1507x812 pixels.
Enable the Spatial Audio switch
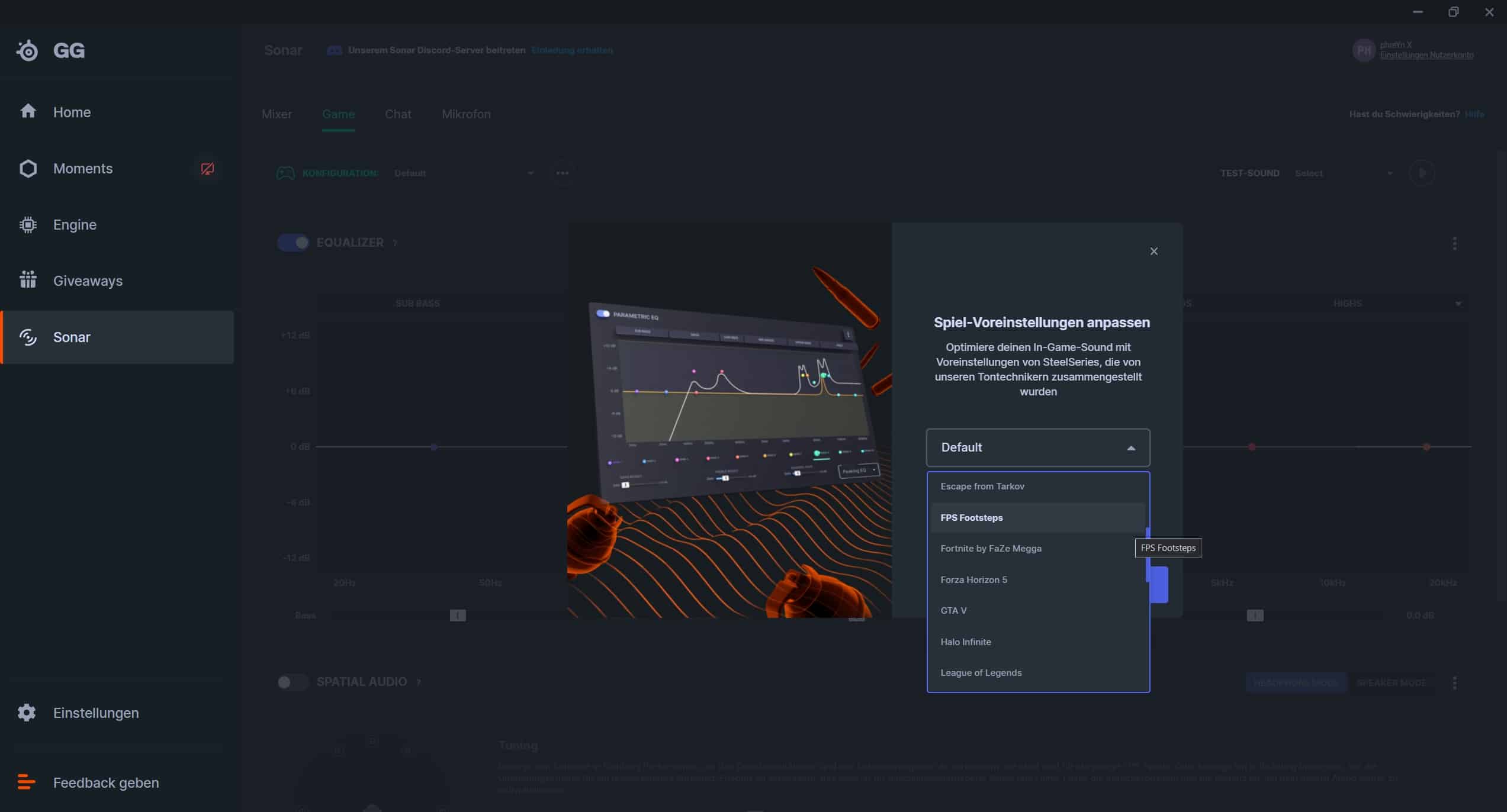[292, 682]
